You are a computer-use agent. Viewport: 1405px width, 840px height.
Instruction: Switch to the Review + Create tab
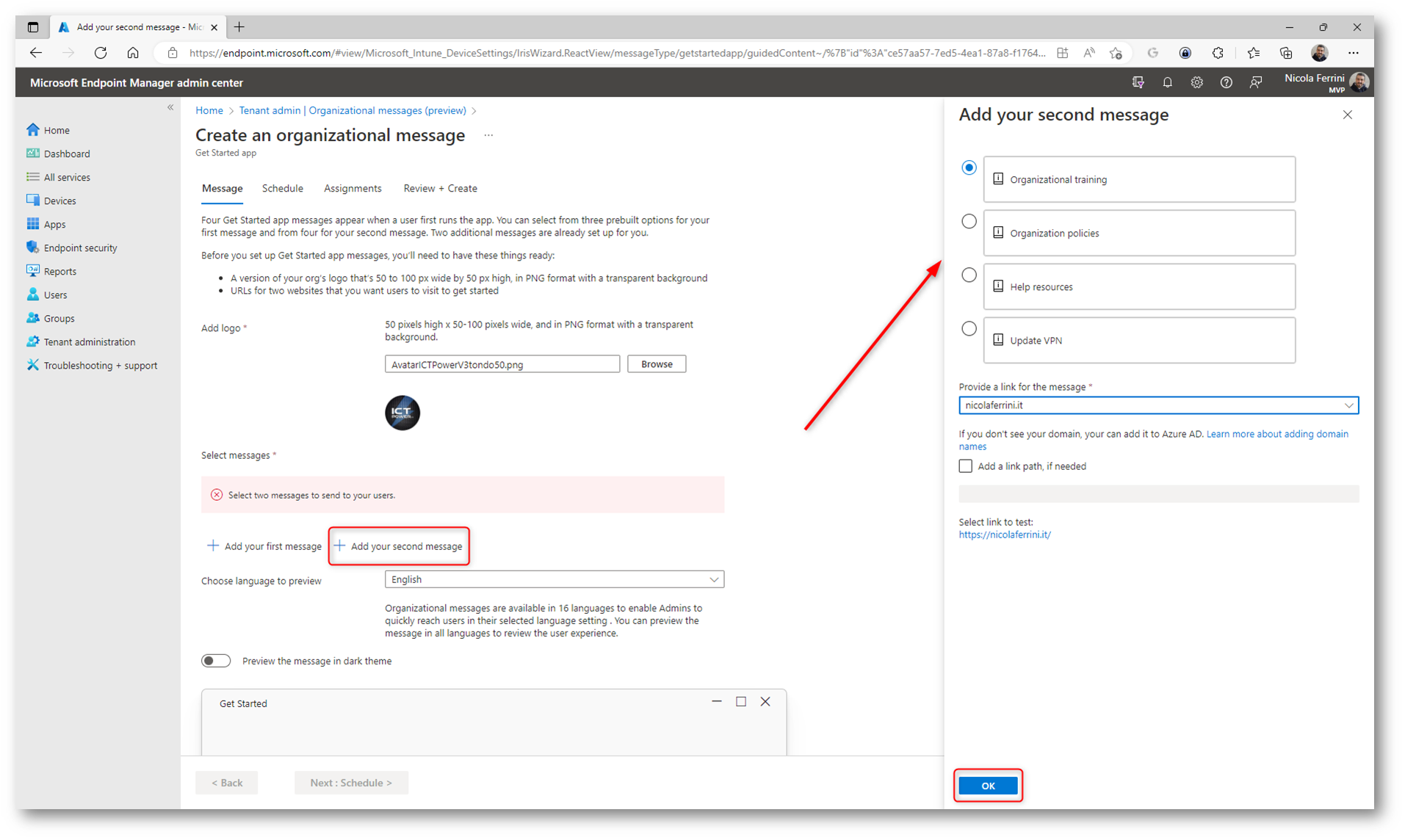tap(440, 189)
